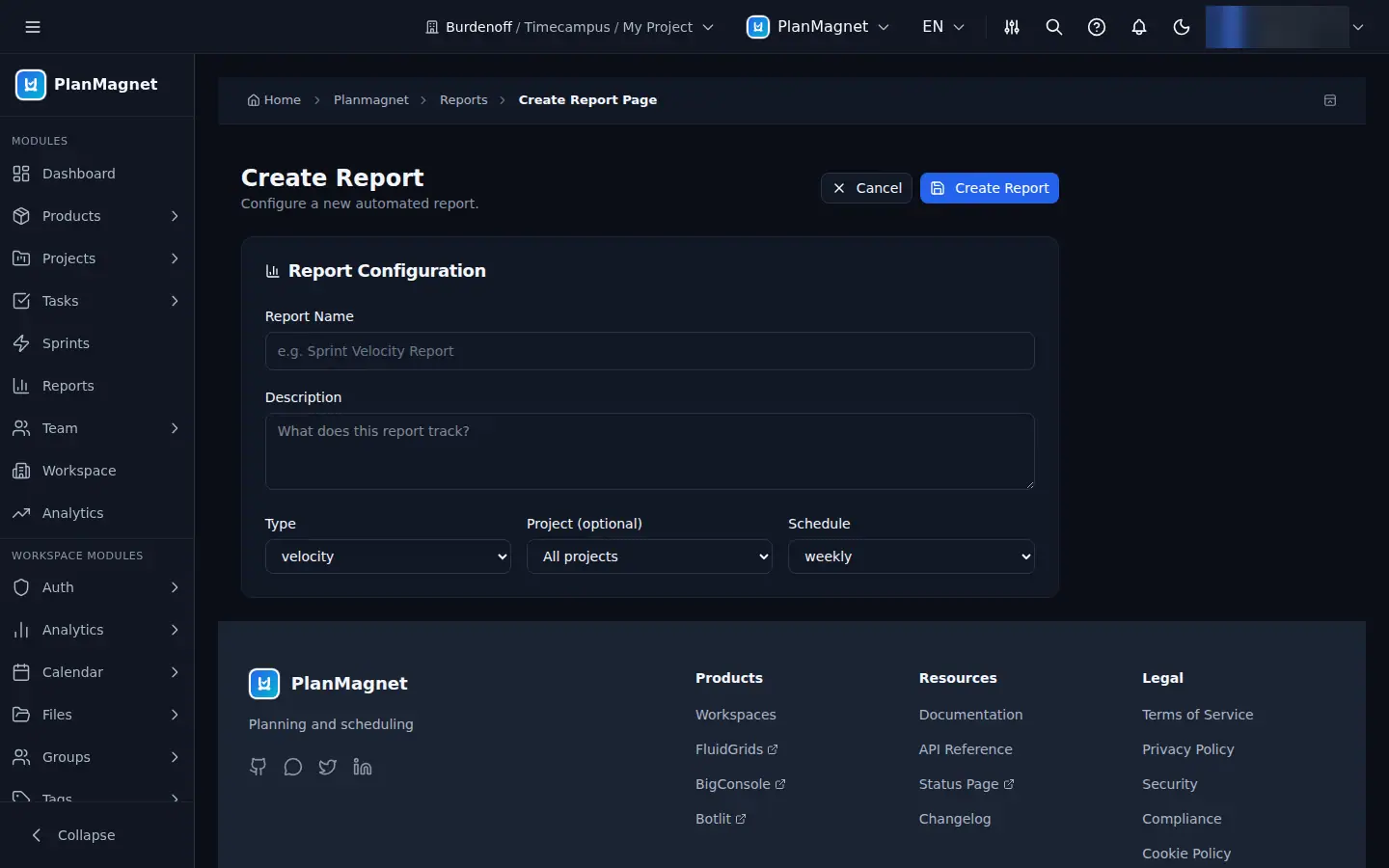Click the Cancel button
This screenshot has width=1389, height=868.
pos(866,188)
